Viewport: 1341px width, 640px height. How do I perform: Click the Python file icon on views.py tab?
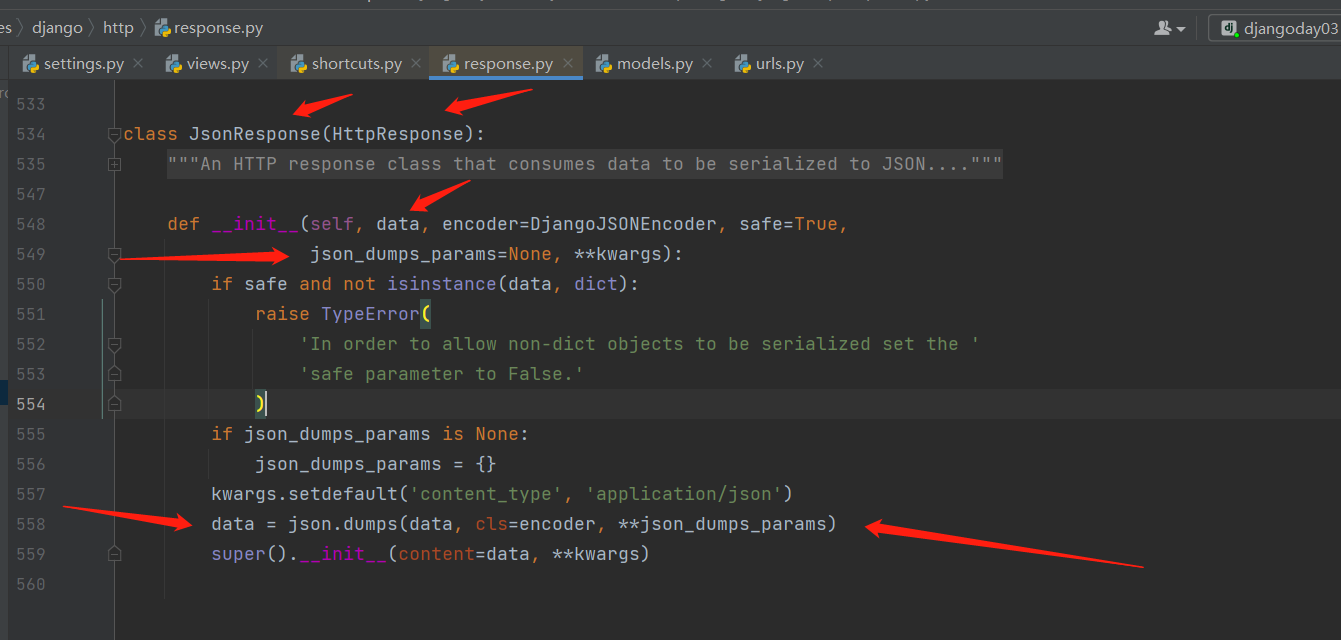click(174, 64)
